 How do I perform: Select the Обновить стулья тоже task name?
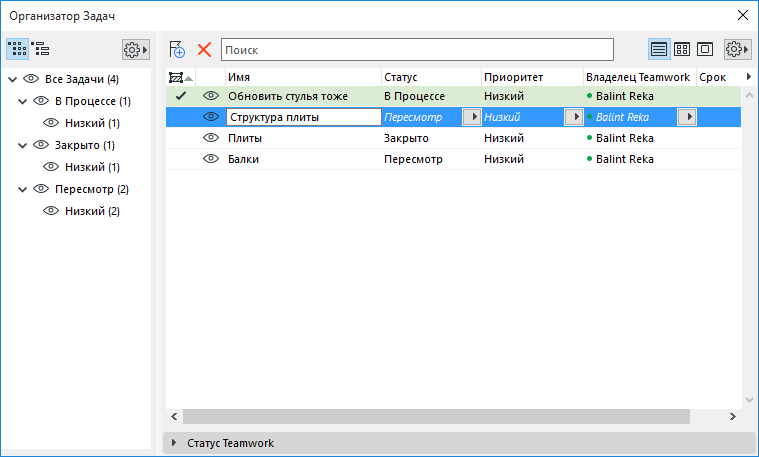[288, 96]
